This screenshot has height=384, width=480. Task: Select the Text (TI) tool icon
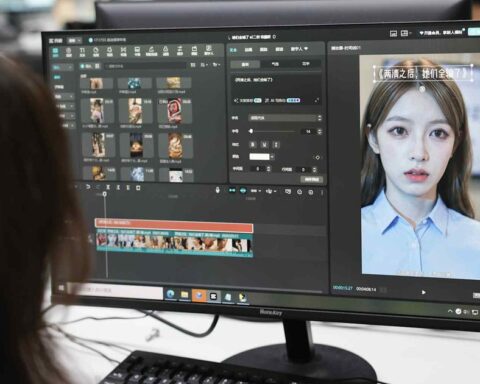click(x=82, y=52)
